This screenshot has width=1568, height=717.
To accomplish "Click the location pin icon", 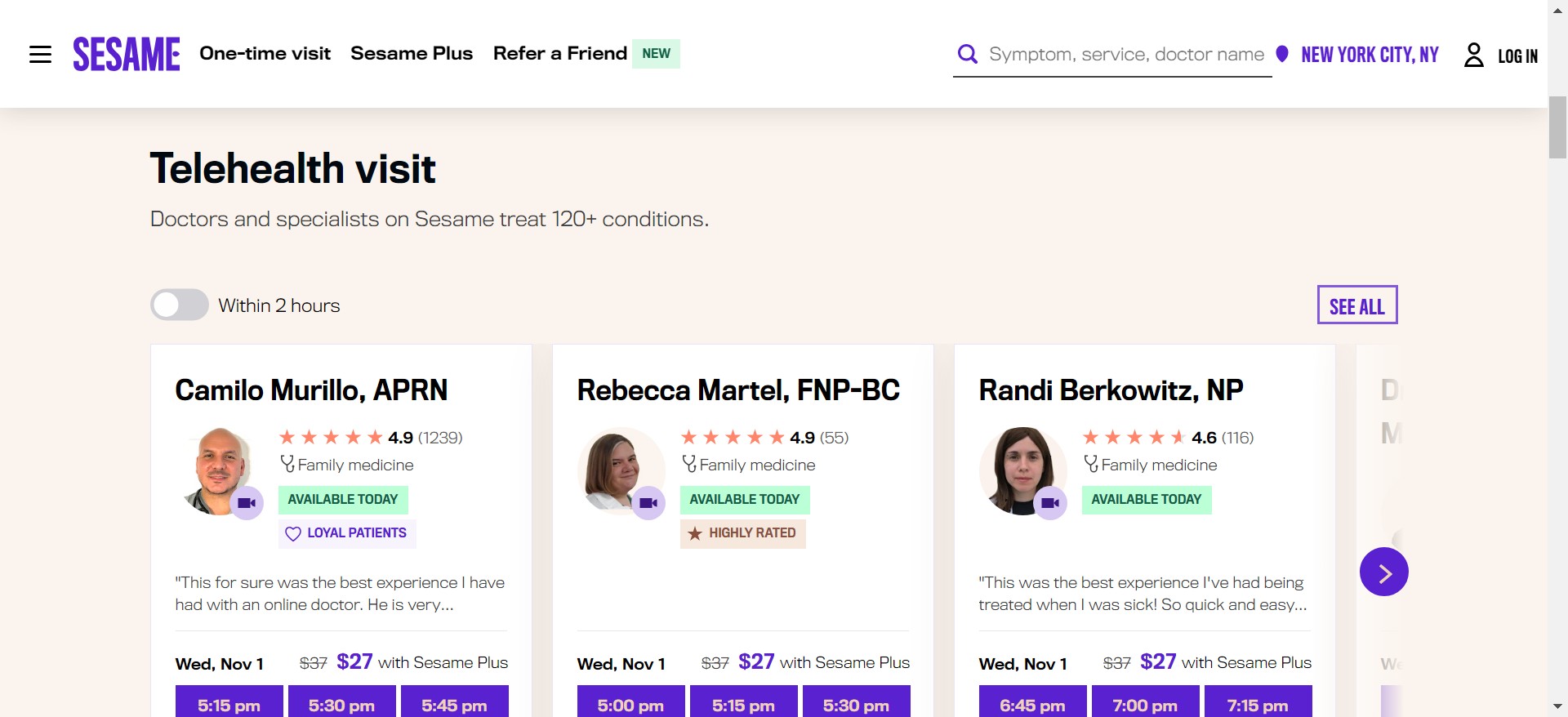I will [1282, 54].
